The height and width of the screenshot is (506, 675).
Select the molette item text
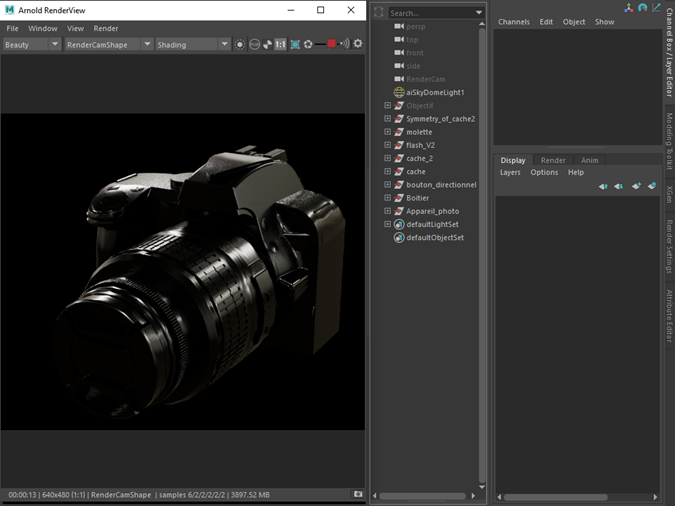point(419,132)
